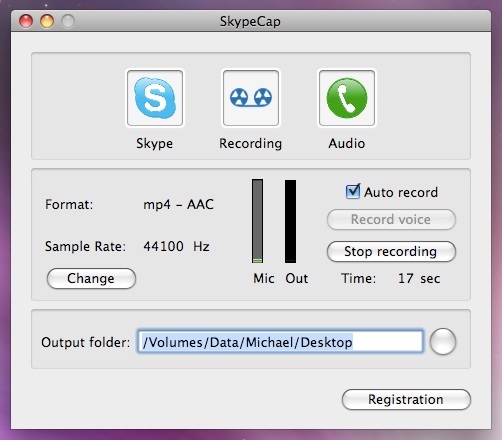Click the Recording label text
The height and width of the screenshot is (440, 502).
[x=250, y=144]
